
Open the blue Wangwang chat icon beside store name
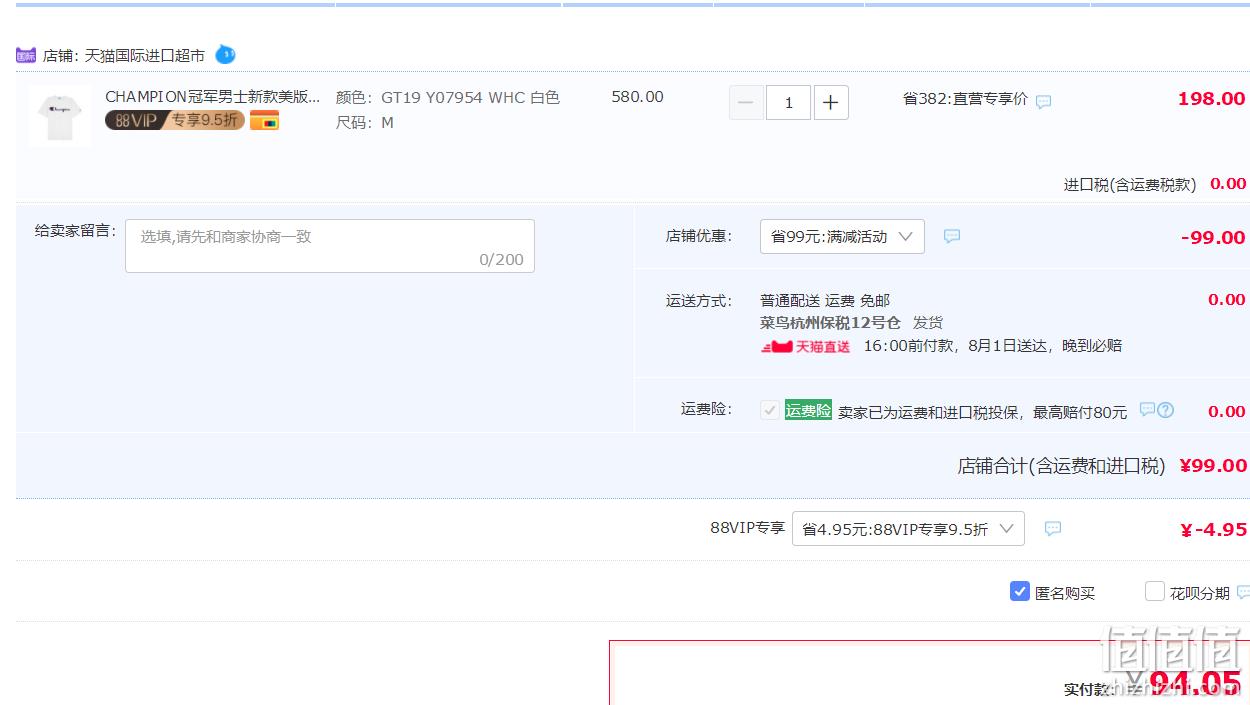coord(225,54)
